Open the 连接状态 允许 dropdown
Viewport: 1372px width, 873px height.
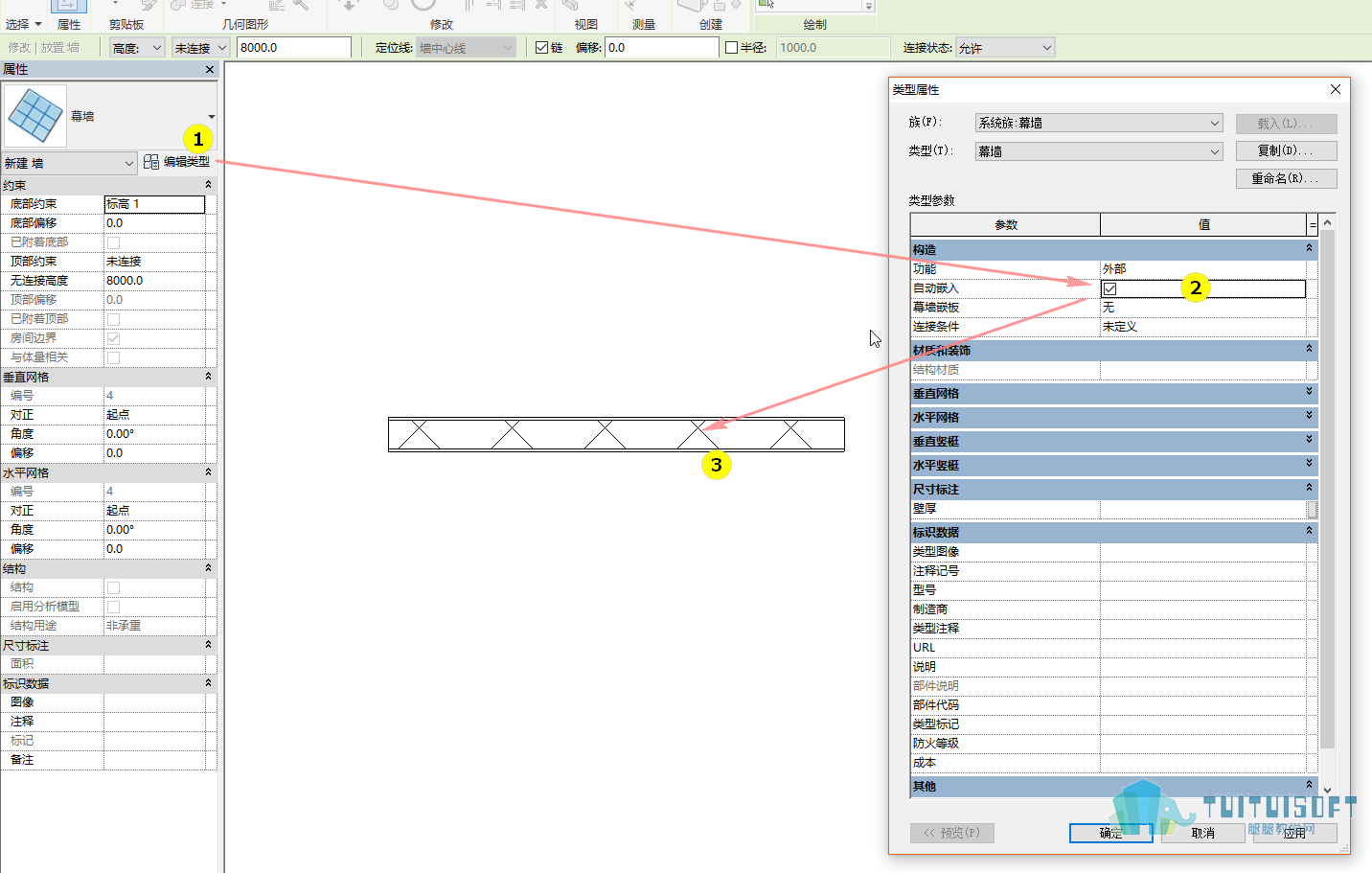[1005, 47]
